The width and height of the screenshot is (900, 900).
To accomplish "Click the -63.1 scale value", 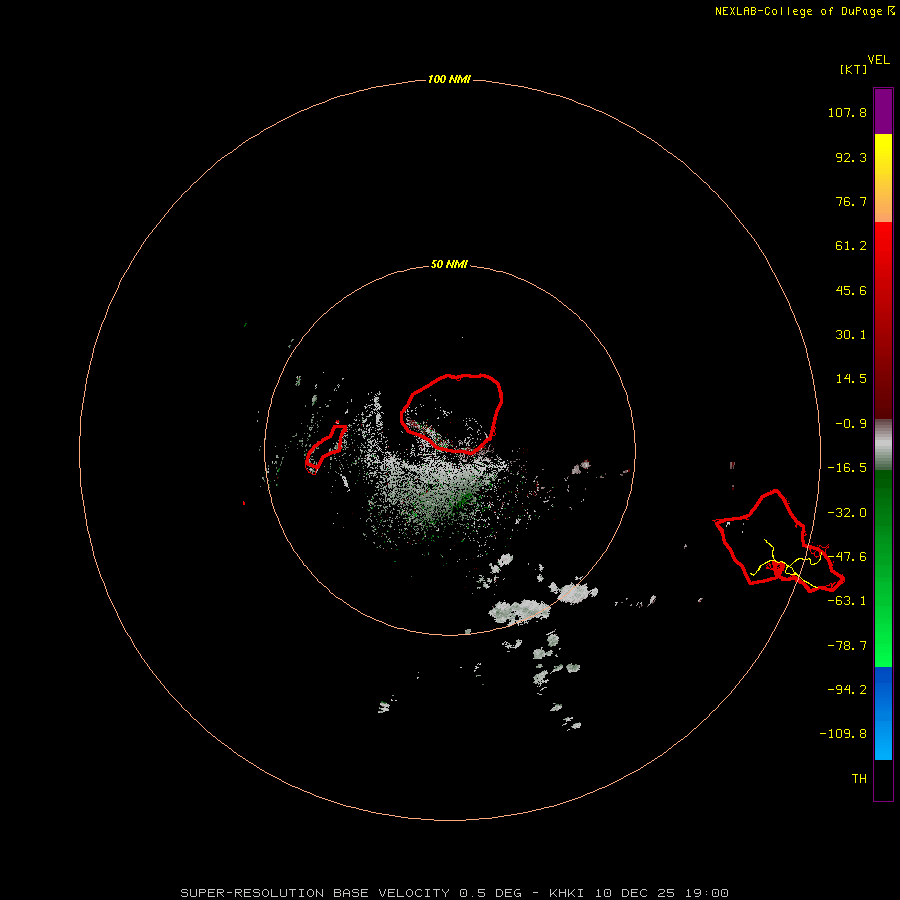I will (x=847, y=601).
